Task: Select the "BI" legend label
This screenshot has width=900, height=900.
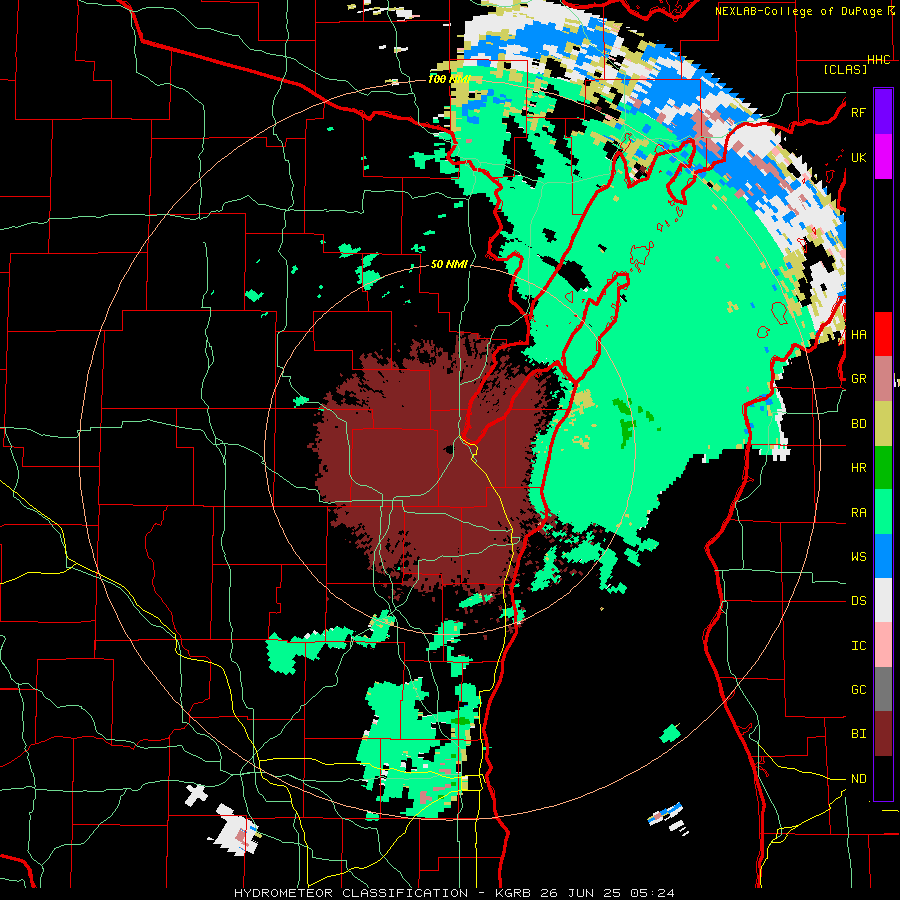Action: click(x=858, y=734)
